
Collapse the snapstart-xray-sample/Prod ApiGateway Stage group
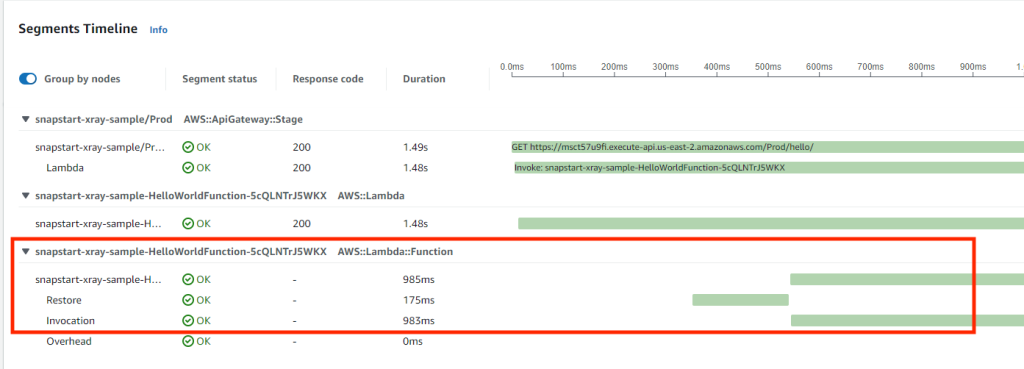25,120
